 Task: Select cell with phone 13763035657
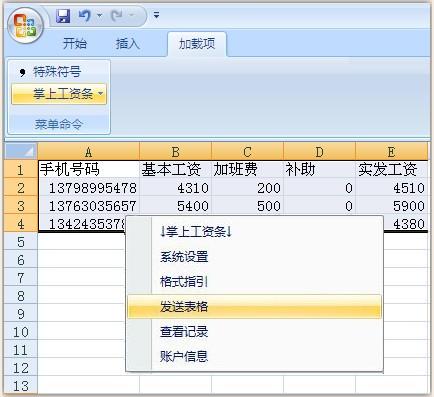click(x=89, y=206)
